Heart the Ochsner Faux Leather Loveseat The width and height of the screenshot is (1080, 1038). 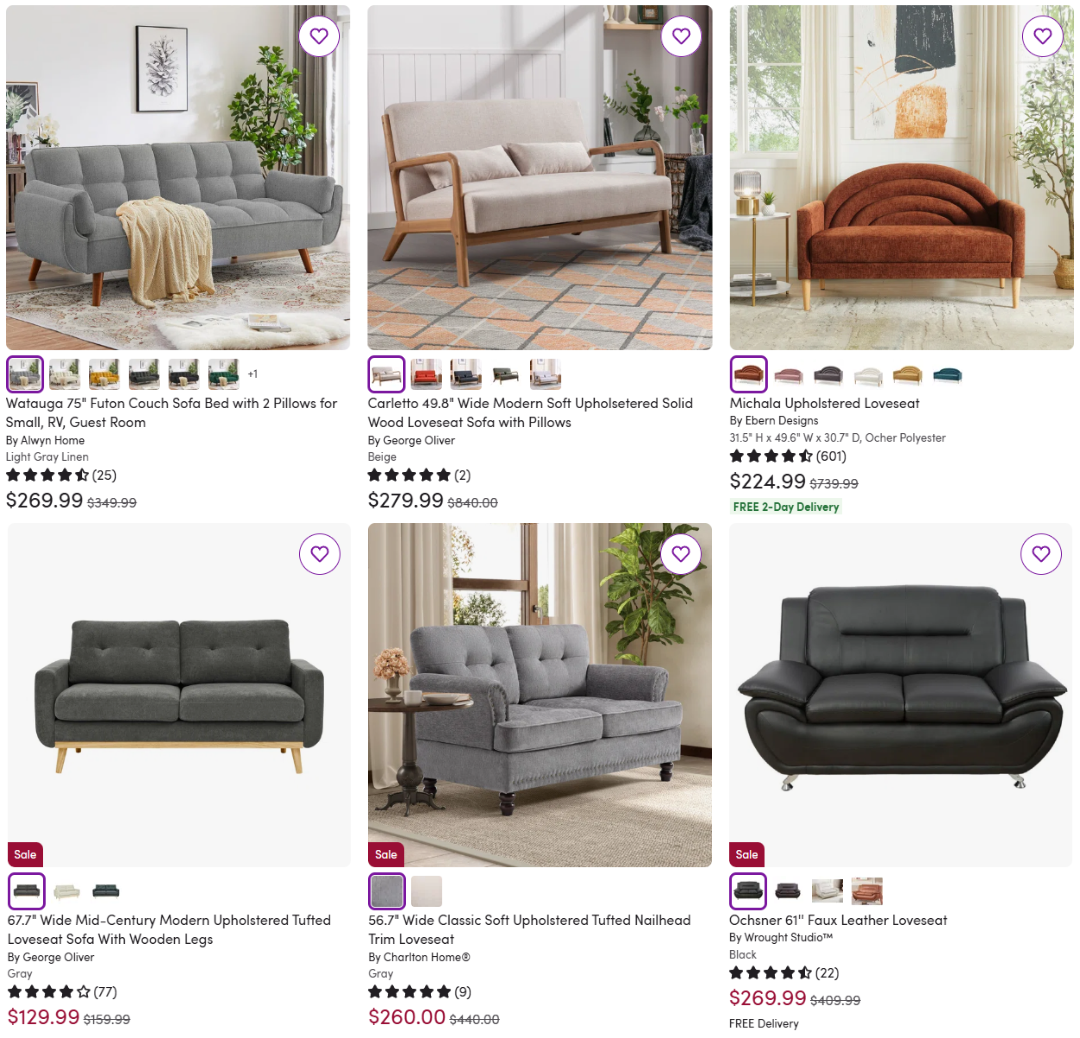pos(1041,554)
